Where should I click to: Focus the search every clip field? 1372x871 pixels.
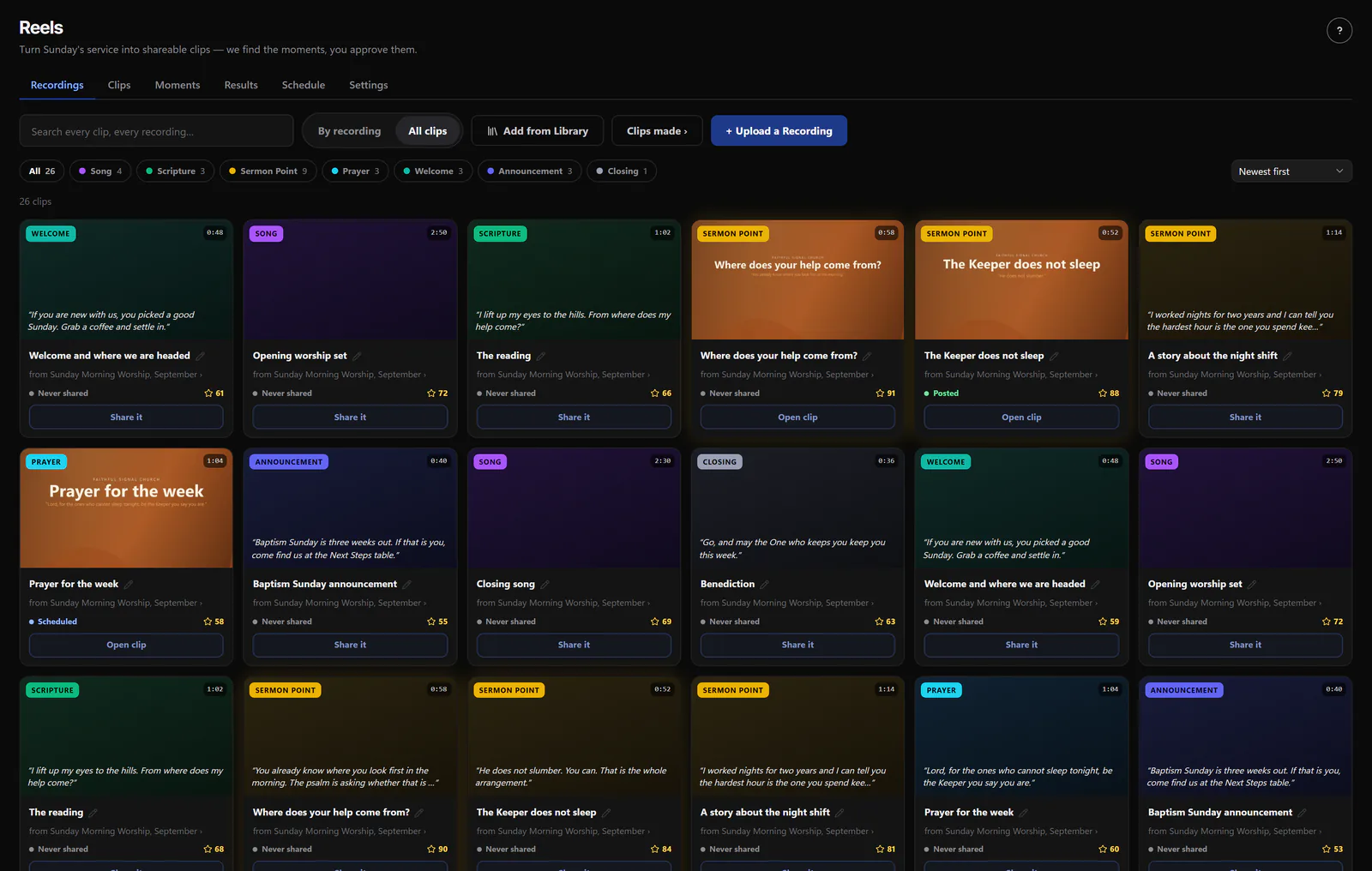tap(156, 131)
